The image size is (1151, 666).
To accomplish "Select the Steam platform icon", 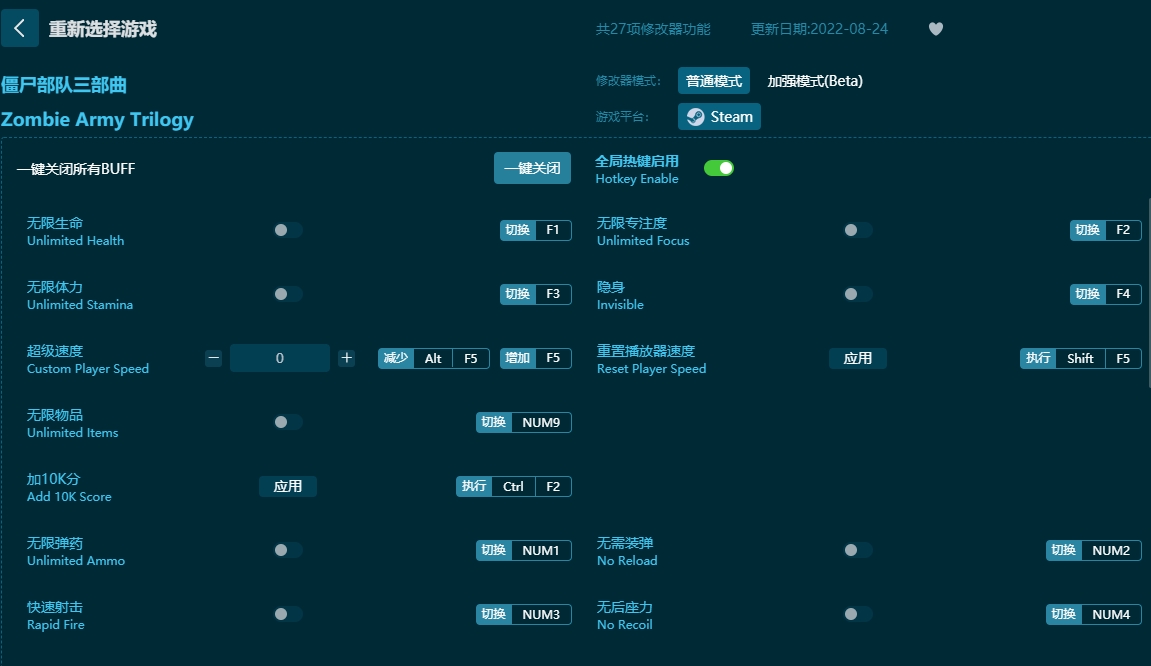I will click(x=718, y=116).
